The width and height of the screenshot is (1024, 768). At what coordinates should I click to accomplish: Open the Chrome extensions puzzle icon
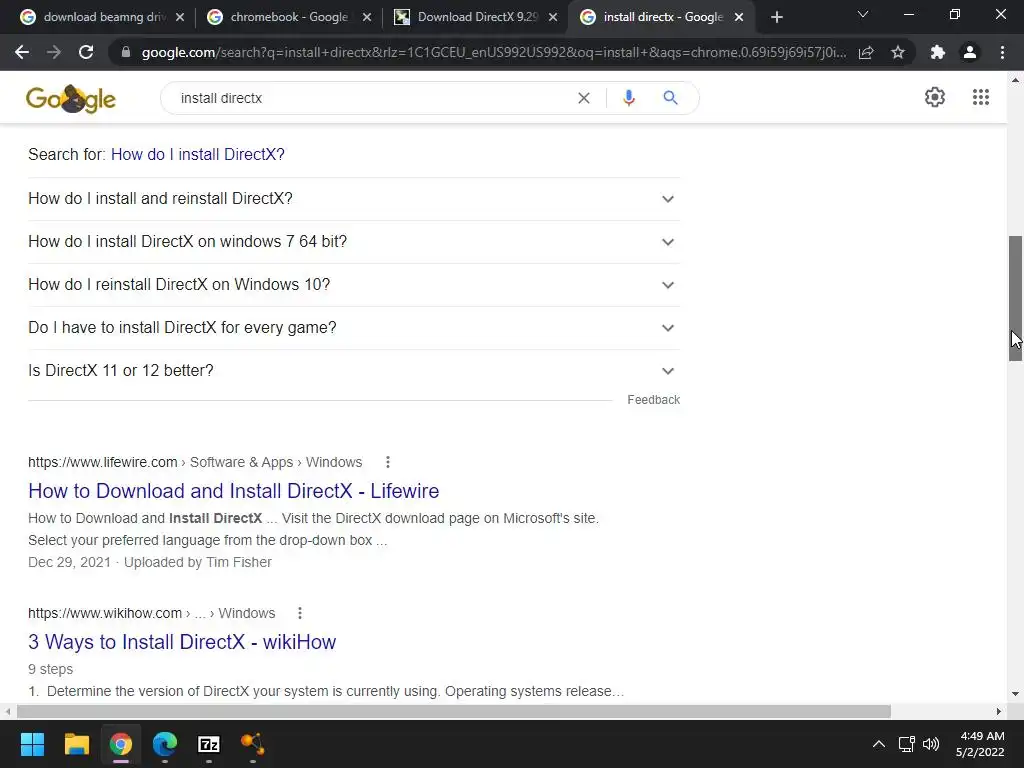point(938,52)
